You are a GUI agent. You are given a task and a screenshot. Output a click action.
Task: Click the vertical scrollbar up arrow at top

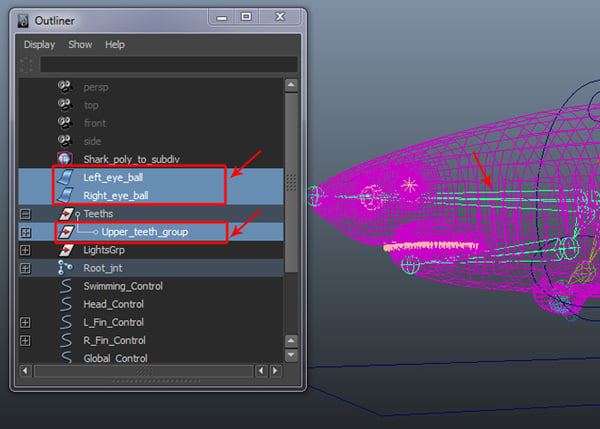tap(291, 85)
